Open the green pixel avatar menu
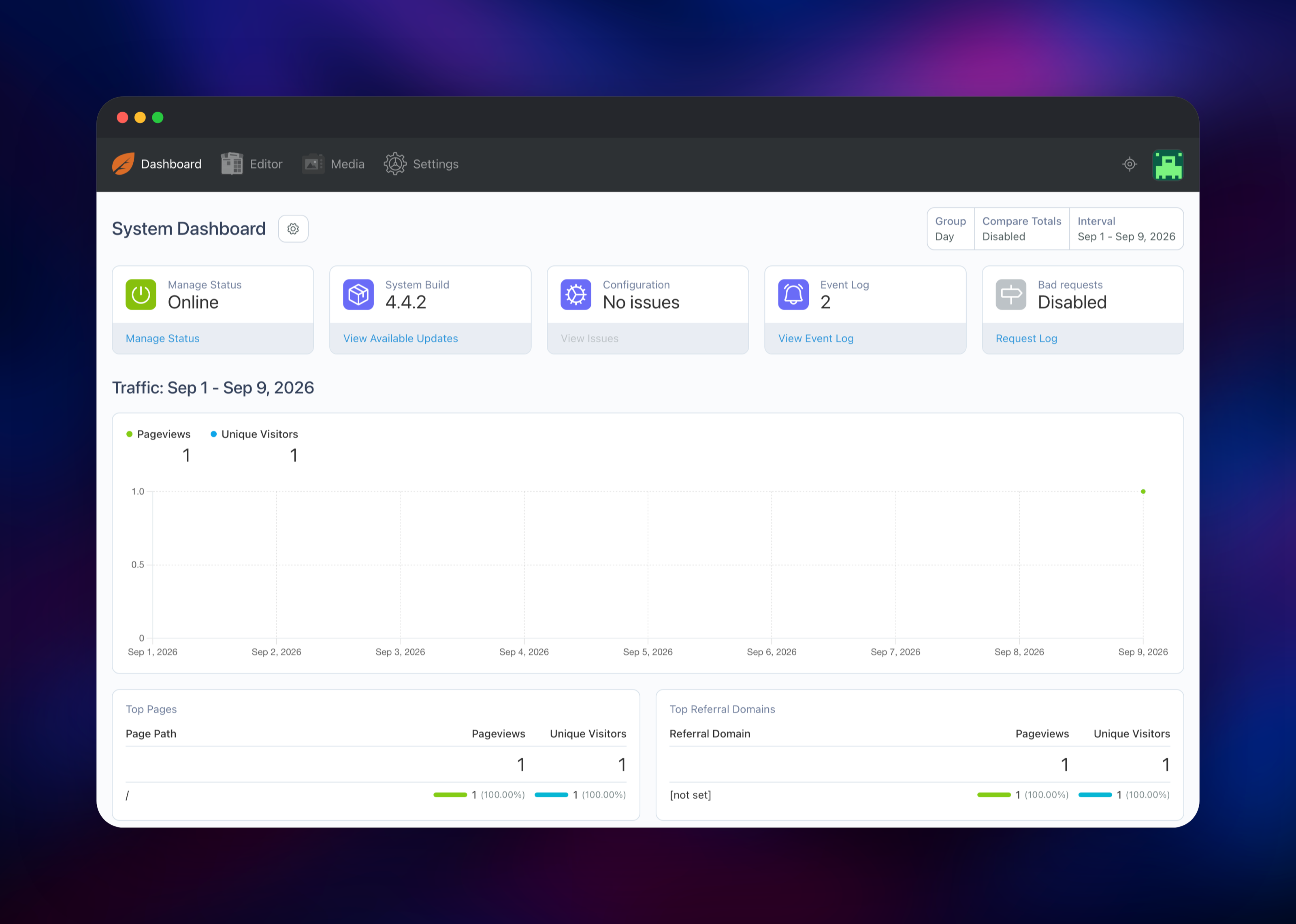Screen dimensions: 1296x924 click(x=1168, y=164)
